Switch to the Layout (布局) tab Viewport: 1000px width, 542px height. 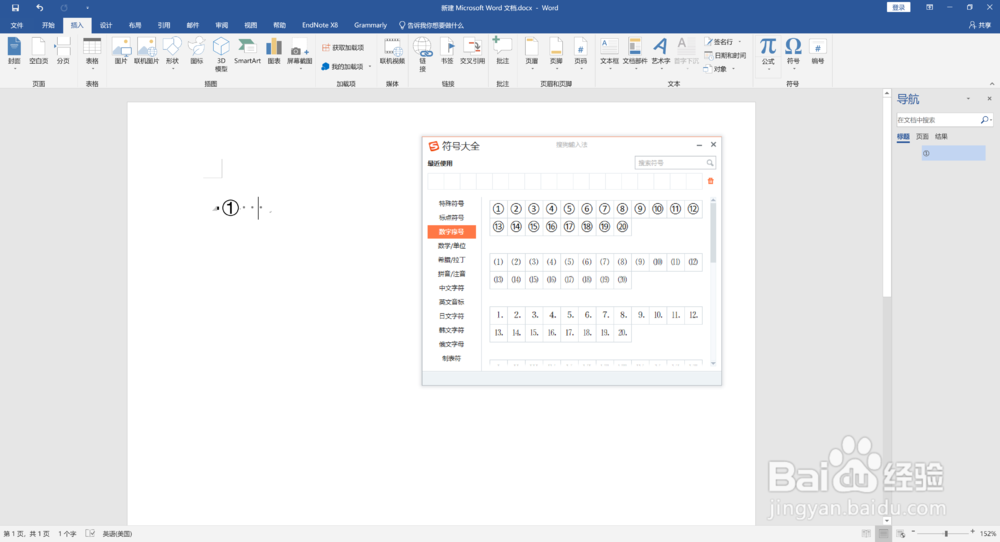tap(135, 26)
